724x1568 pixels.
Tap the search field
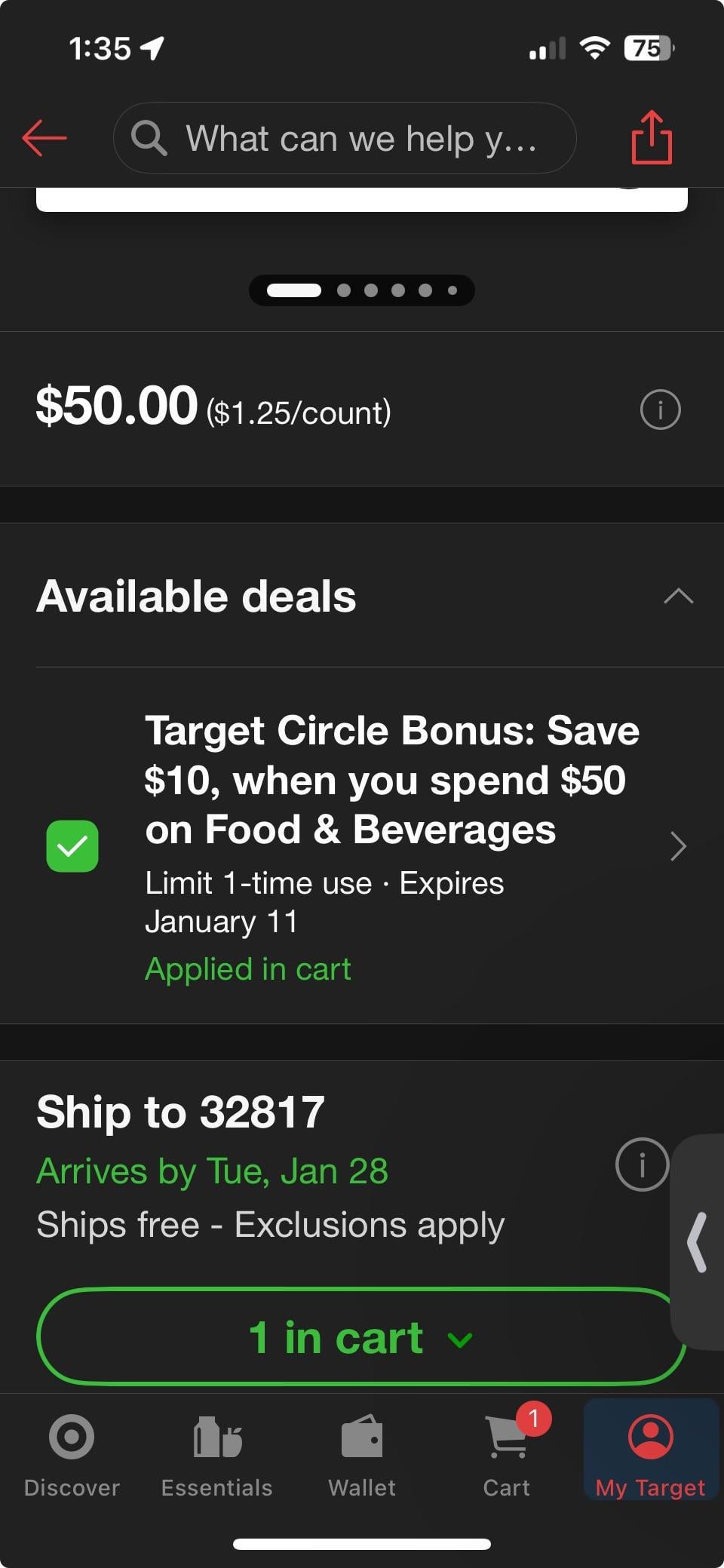click(360, 138)
